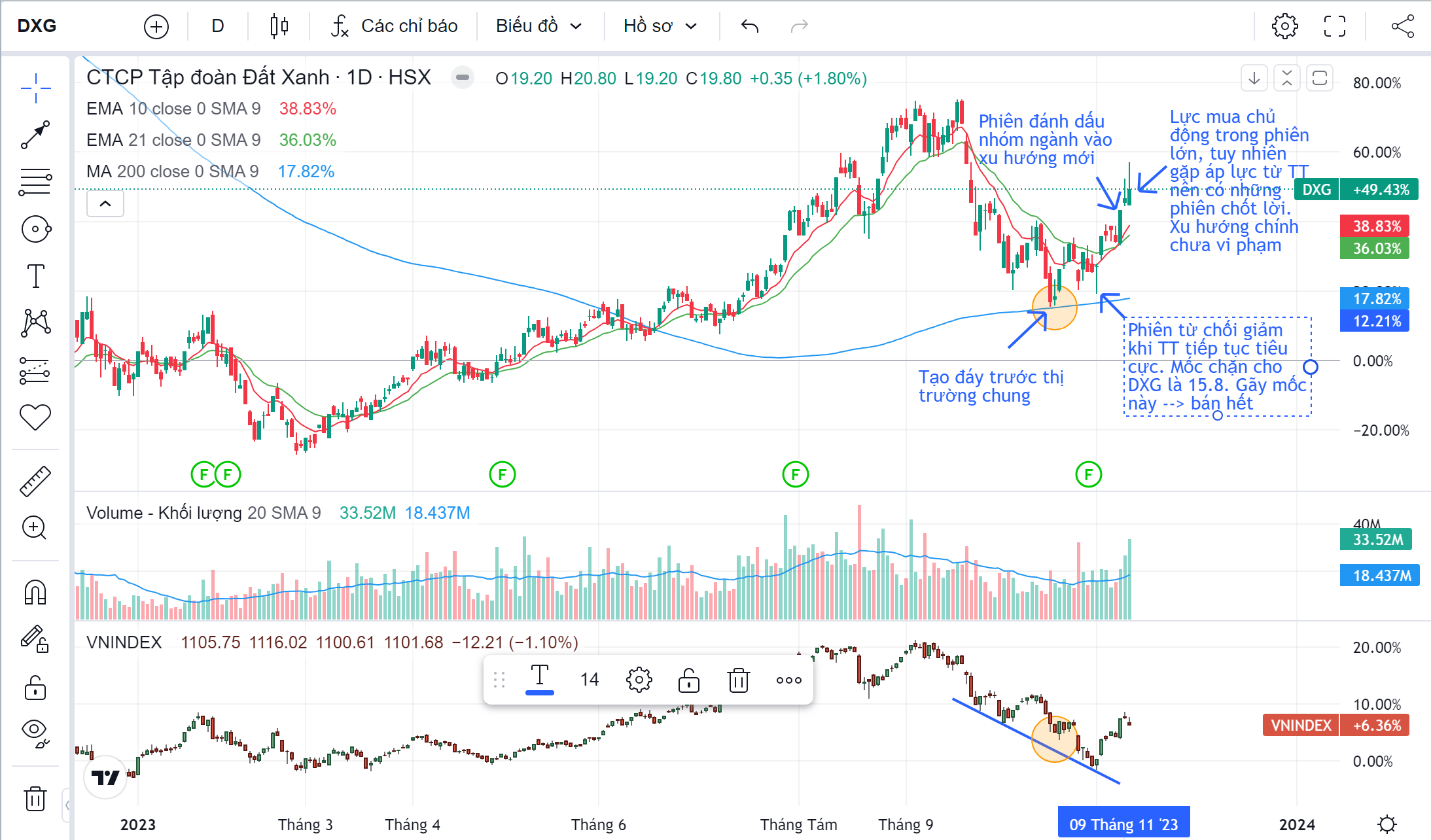Collapse the indicator legend with chevron
The height and width of the screenshot is (840, 1431).
[105, 203]
